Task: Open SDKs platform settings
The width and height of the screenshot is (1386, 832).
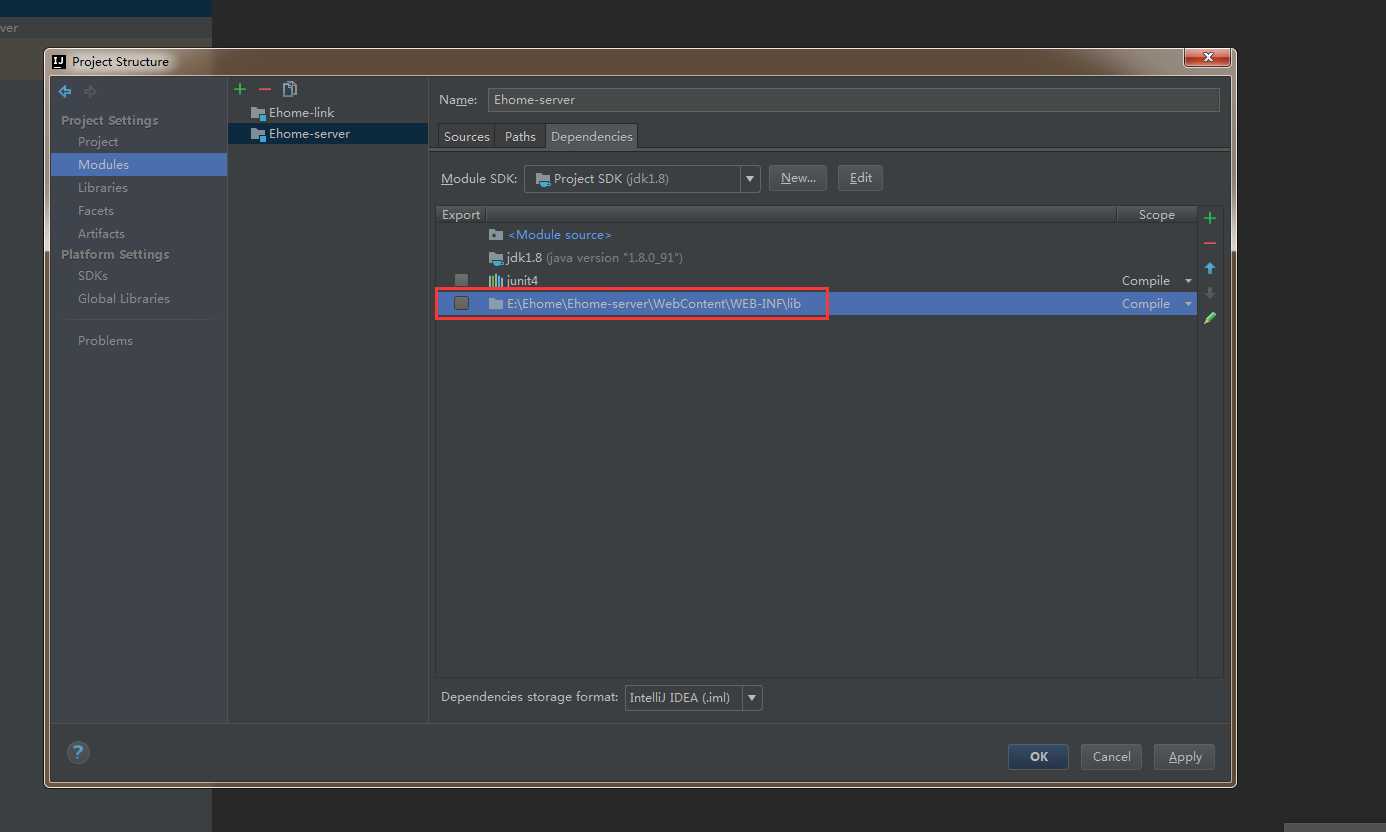Action: [x=93, y=276]
